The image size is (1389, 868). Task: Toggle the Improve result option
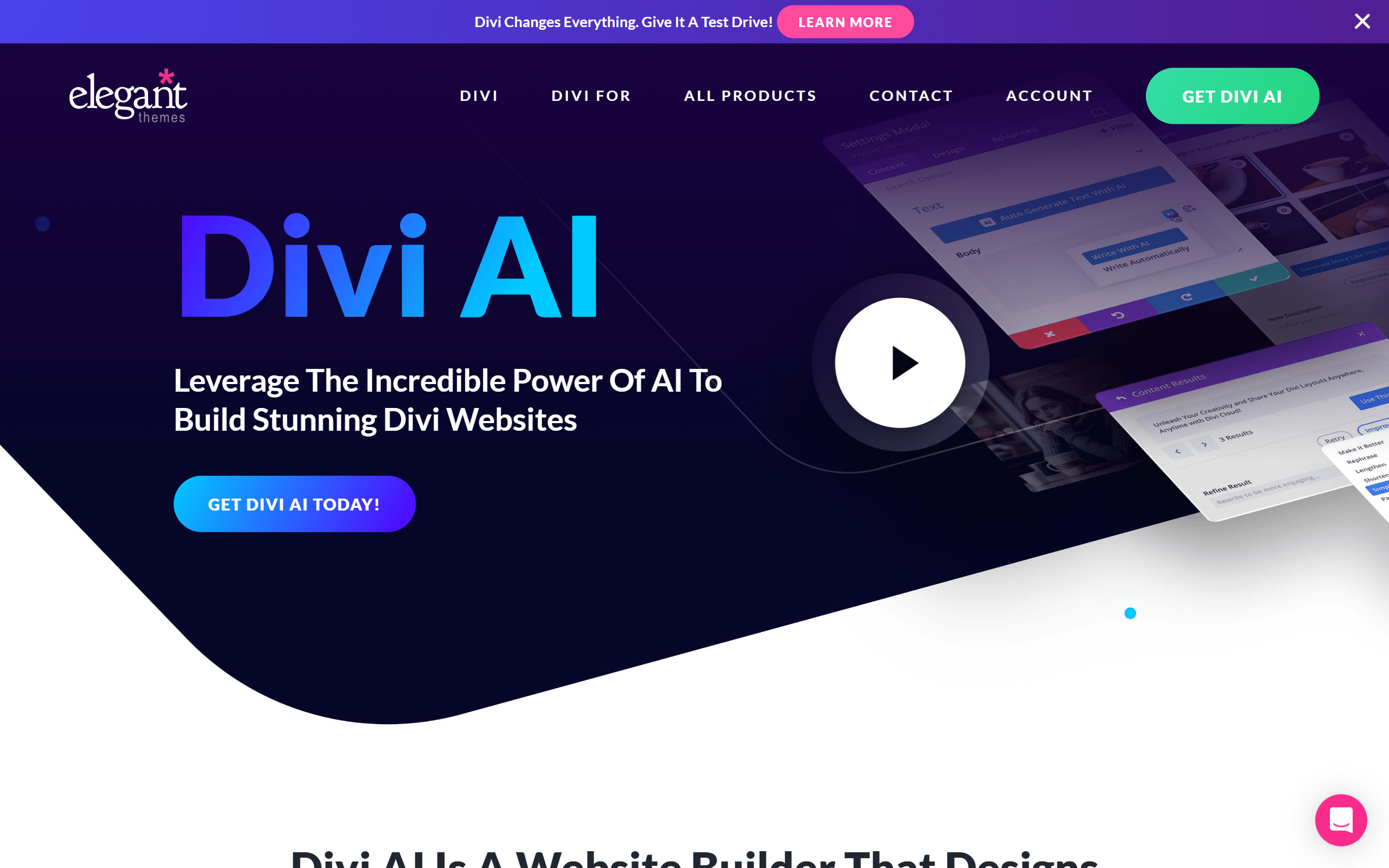[x=1373, y=427]
